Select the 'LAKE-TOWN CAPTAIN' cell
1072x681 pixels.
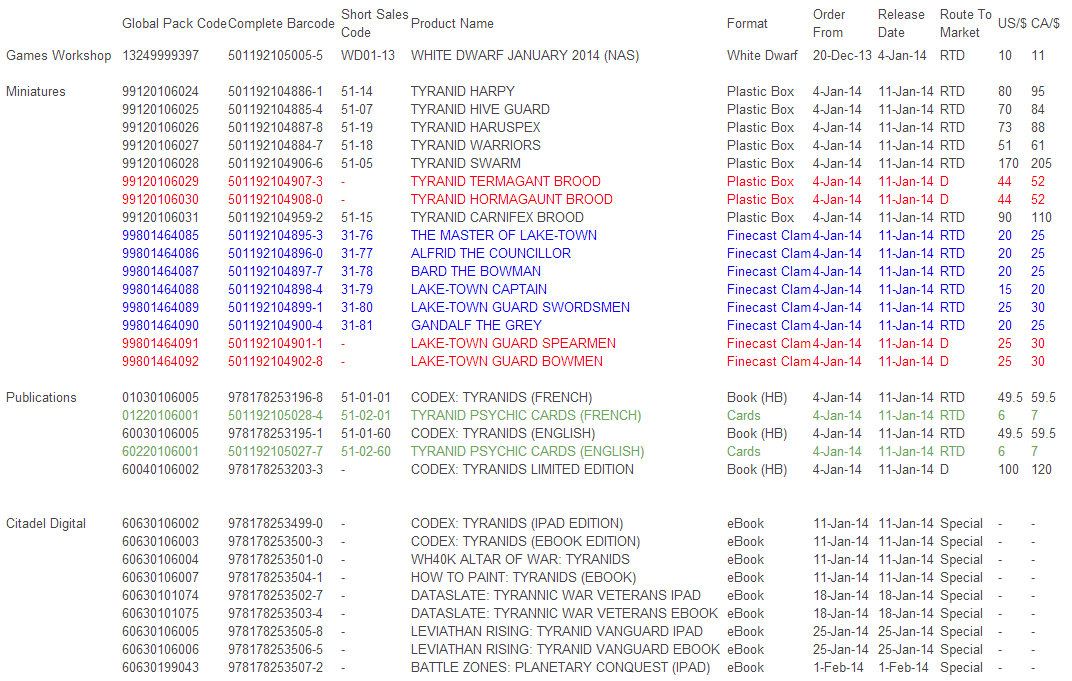click(x=479, y=289)
